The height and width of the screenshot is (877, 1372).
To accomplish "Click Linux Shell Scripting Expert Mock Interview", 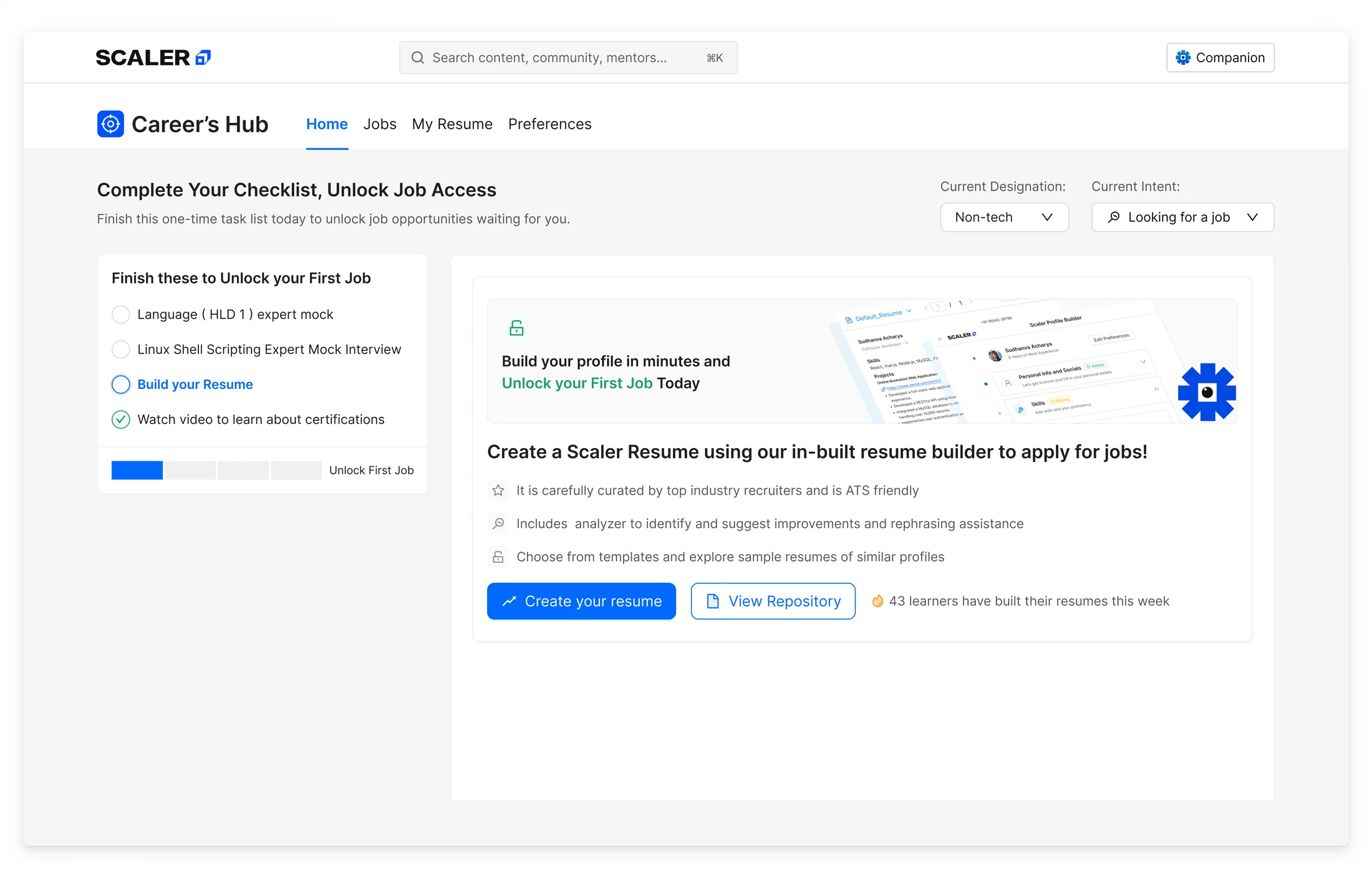I will tap(269, 349).
